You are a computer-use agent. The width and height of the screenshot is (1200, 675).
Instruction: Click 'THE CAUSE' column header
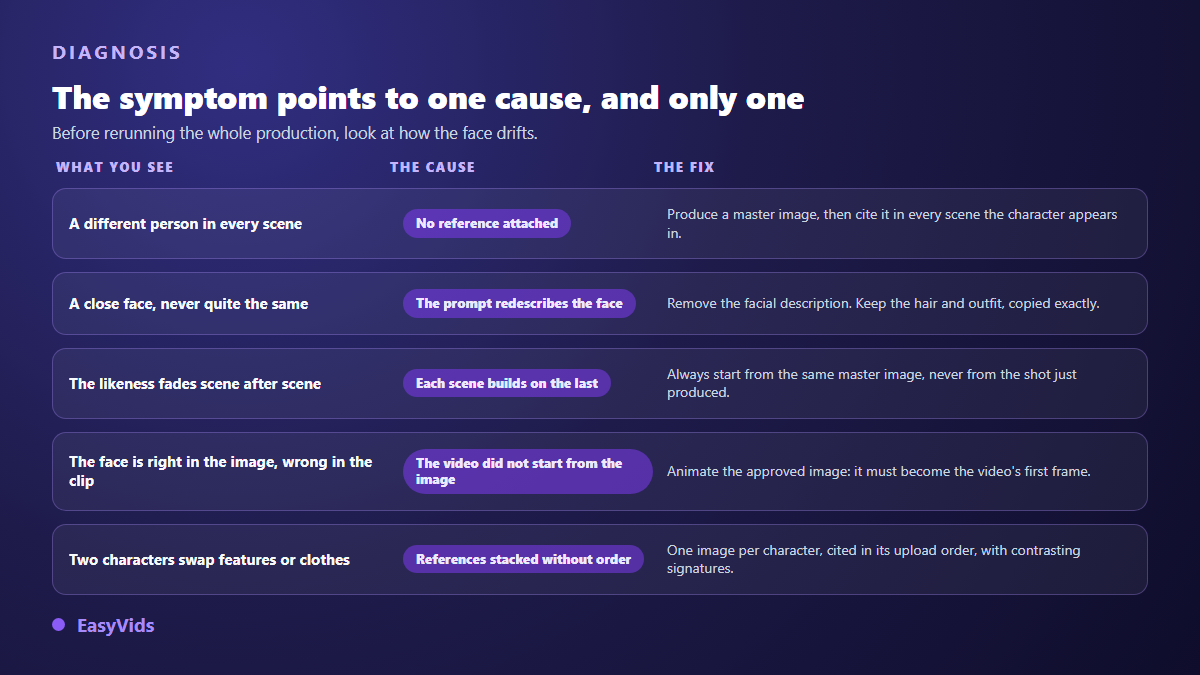click(x=433, y=167)
